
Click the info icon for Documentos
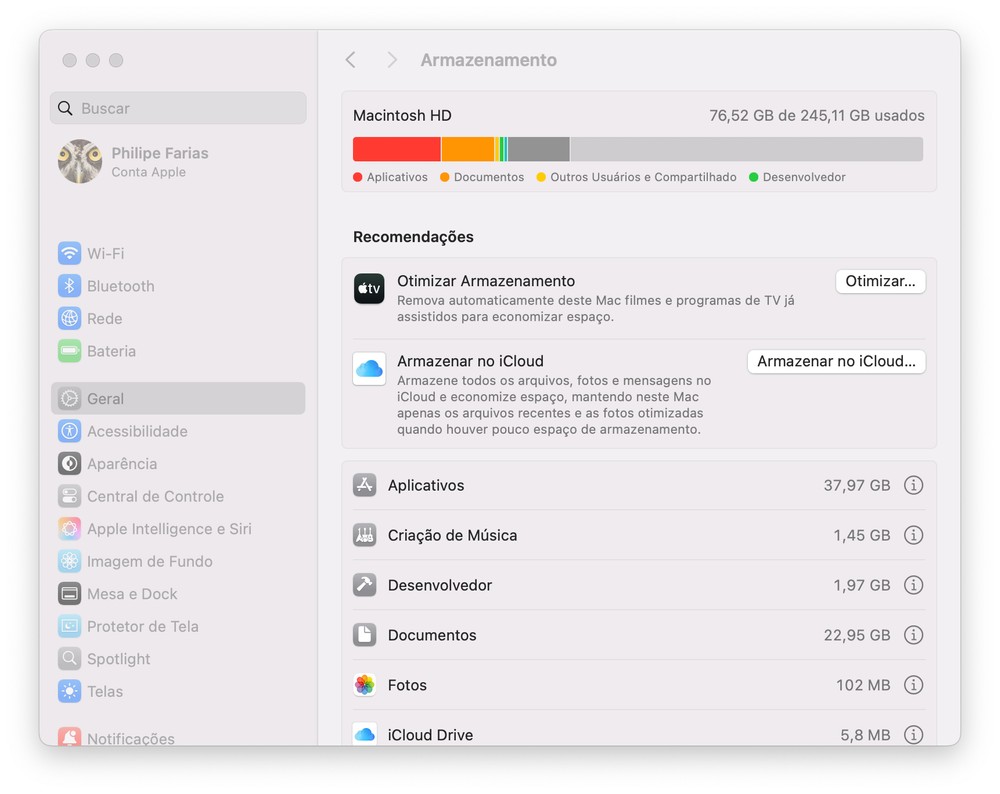coord(913,635)
